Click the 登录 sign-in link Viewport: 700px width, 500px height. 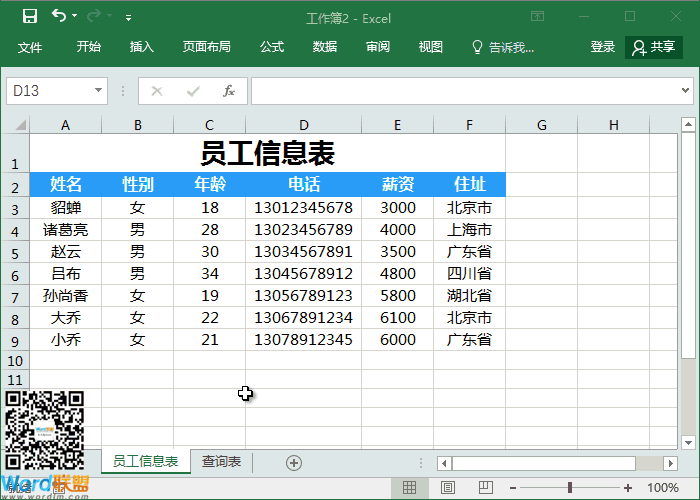pos(603,46)
